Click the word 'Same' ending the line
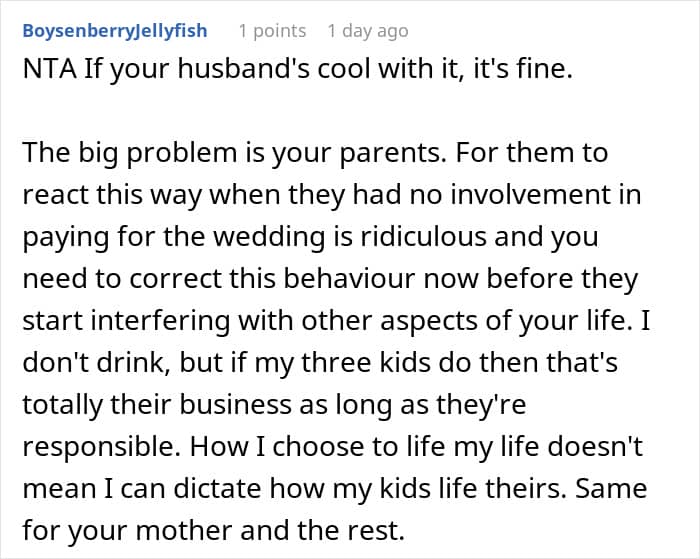The width and height of the screenshot is (700, 559). point(611,488)
